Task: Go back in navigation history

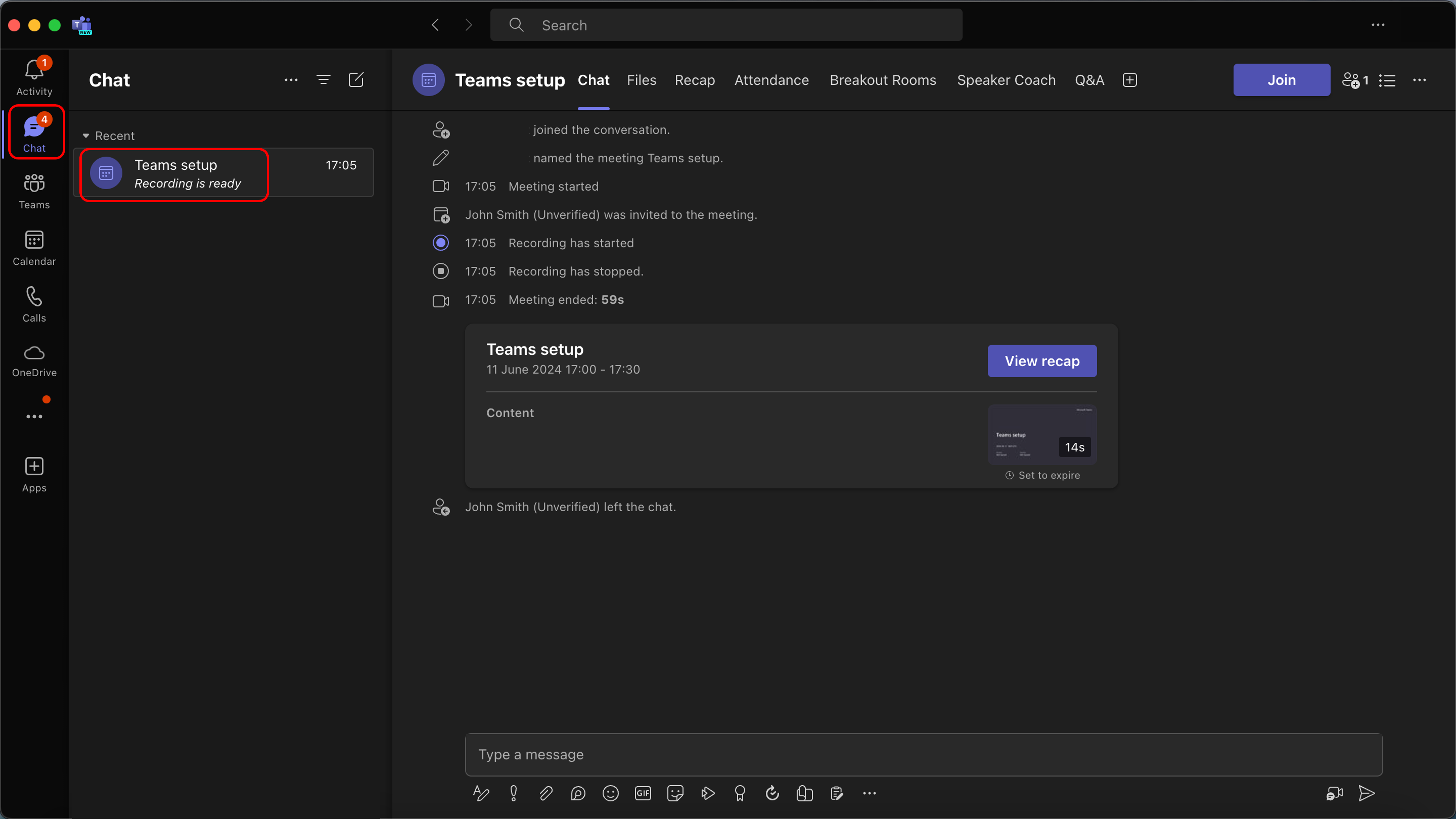Action: pyautogui.click(x=435, y=25)
